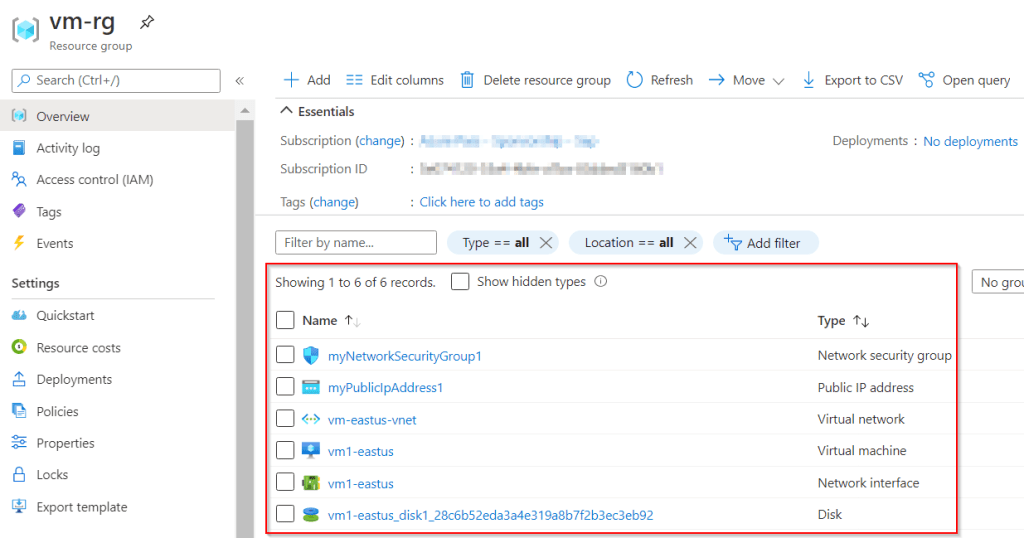This screenshot has height=538, width=1024.
Task: Enable the Show hidden types checkbox
Action: tap(460, 282)
